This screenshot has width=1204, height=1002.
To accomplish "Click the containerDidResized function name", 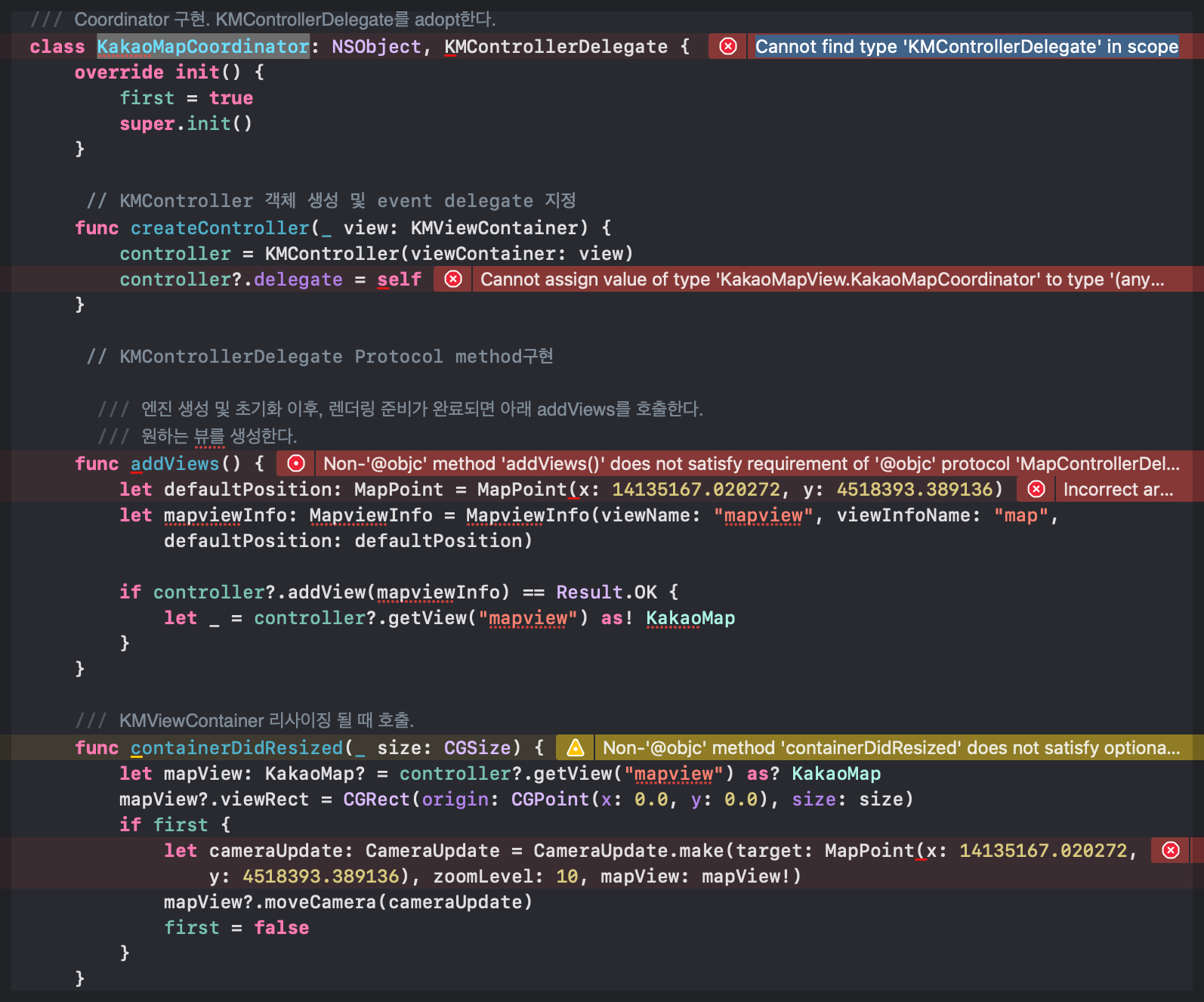I will (x=236, y=748).
